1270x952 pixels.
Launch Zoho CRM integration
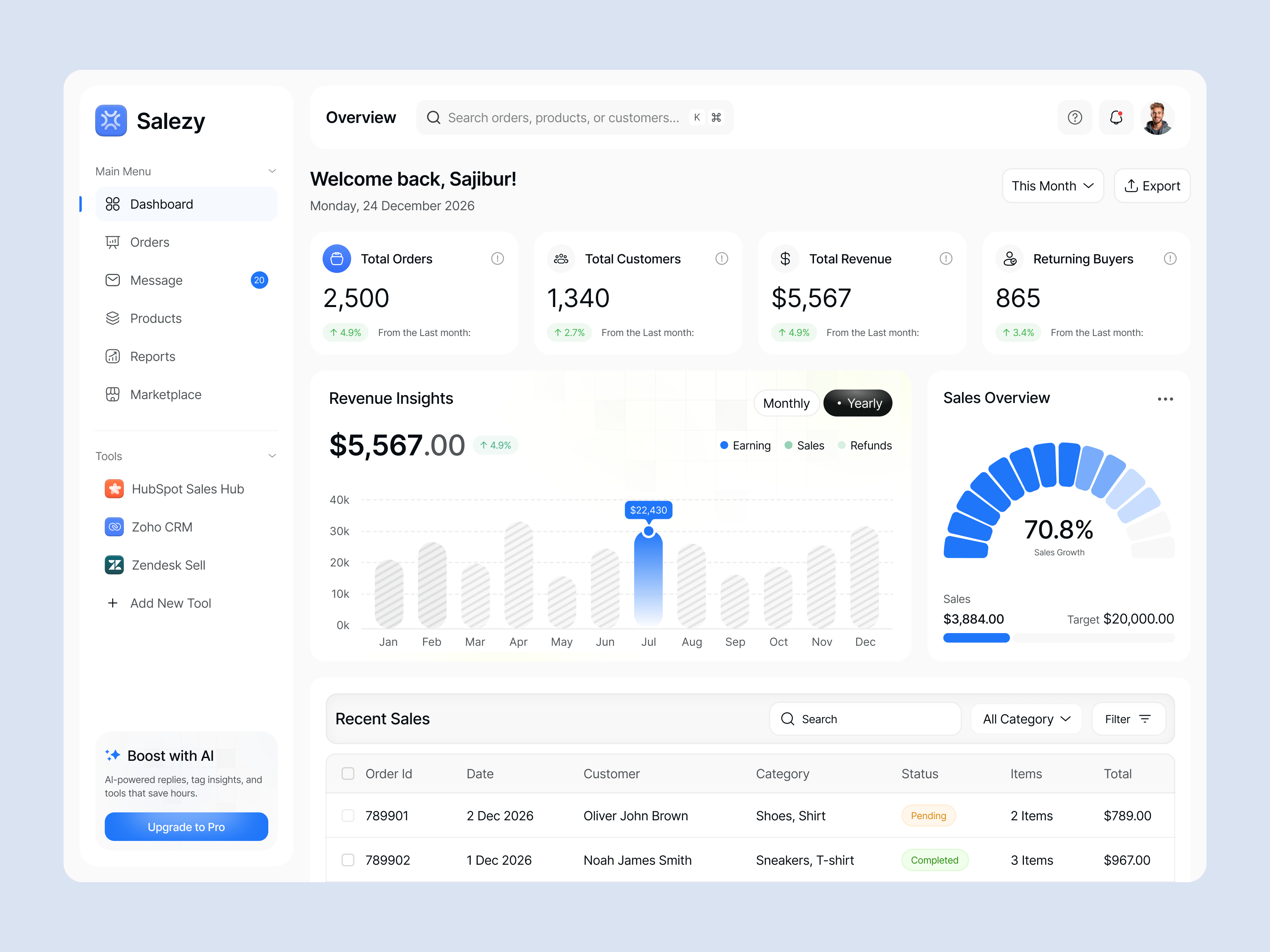click(162, 526)
